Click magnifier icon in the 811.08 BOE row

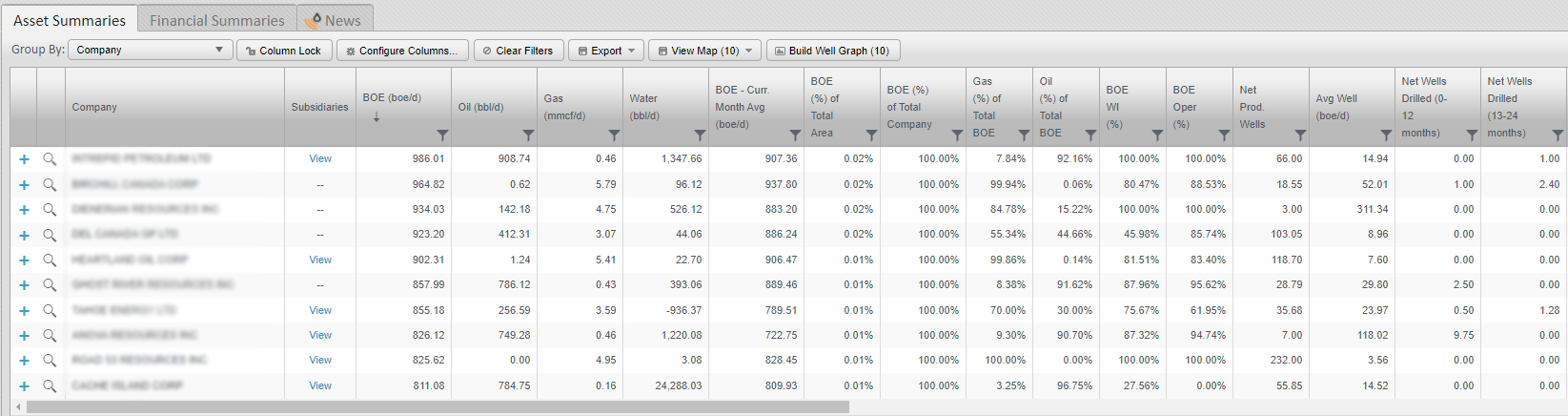tap(50, 386)
